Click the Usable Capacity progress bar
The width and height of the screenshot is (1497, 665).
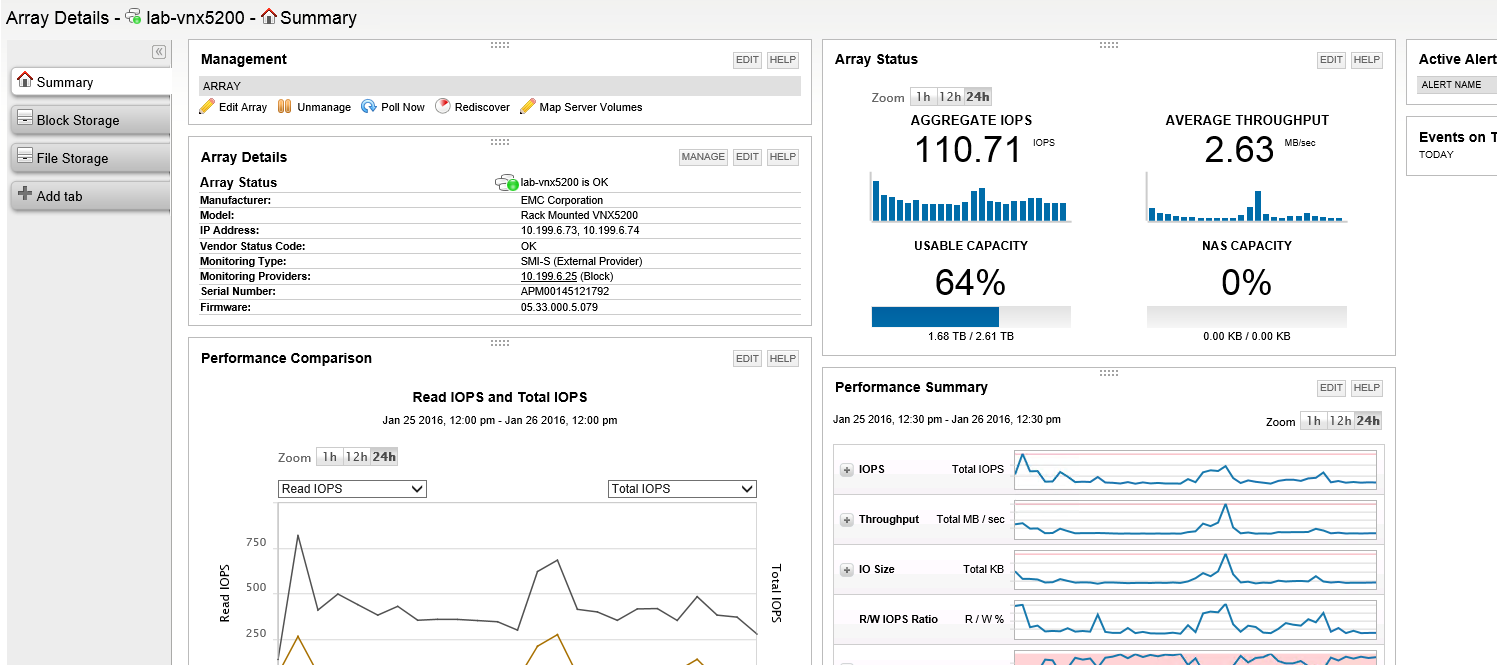[x=971, y=317]
